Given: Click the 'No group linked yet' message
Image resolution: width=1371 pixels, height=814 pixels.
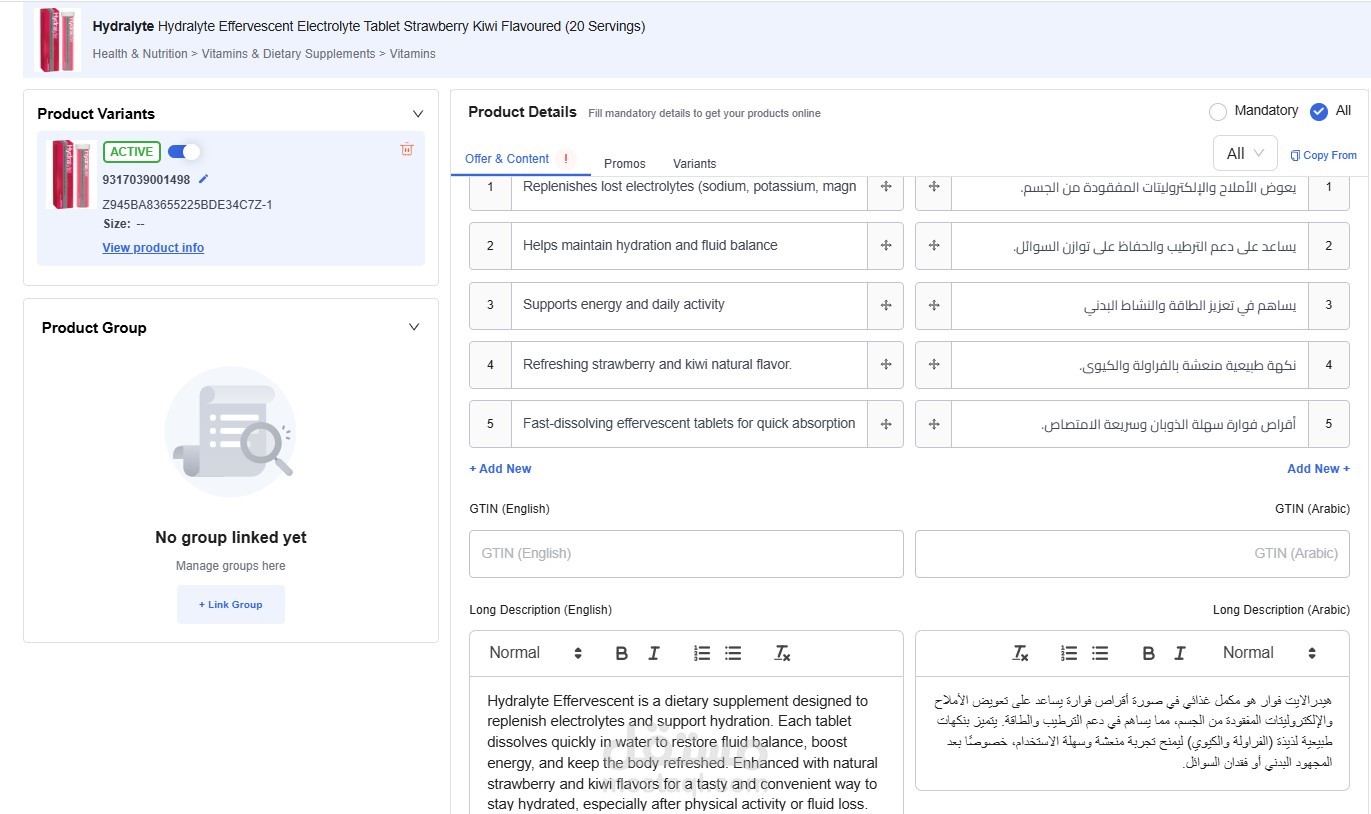Looking at the screenshot, I should (x=231, y=538).
